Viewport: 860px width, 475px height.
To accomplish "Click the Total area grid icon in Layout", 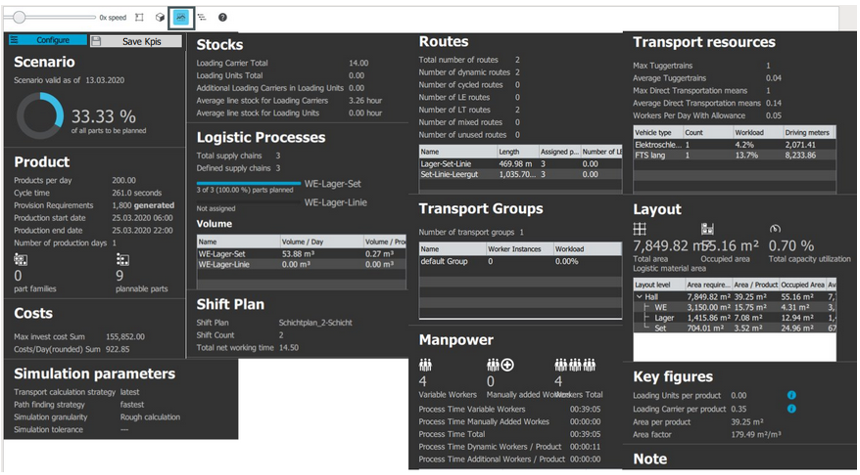I will click(640, 229).
